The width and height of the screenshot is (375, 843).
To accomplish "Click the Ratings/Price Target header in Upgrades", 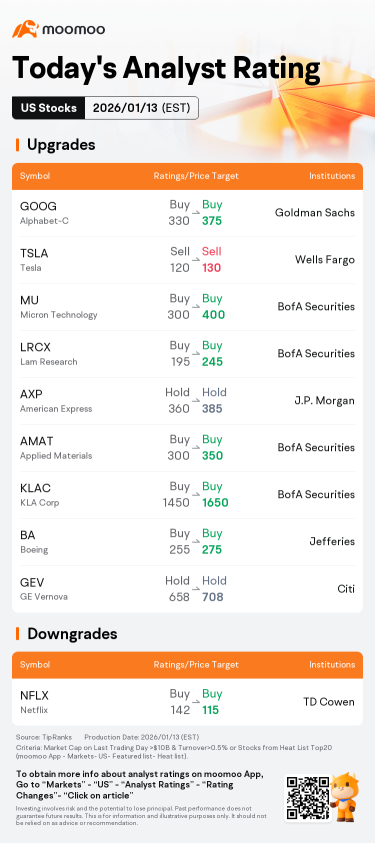I will (x=196, y=176).
